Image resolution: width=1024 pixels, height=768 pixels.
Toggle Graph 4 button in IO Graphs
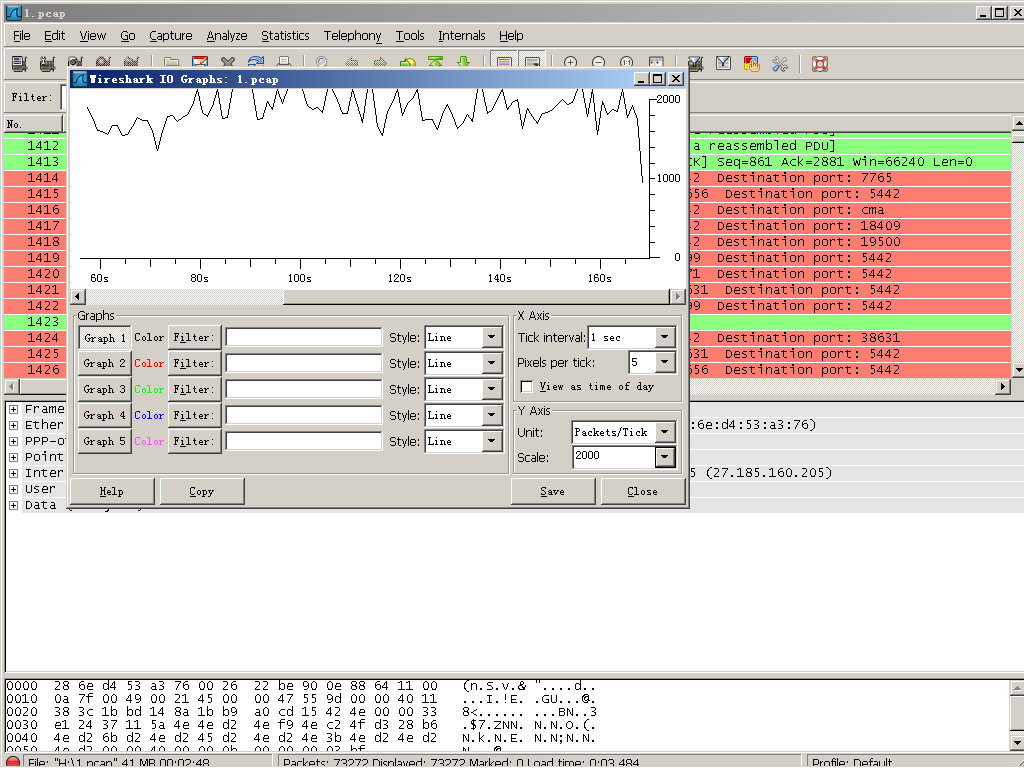104,415
